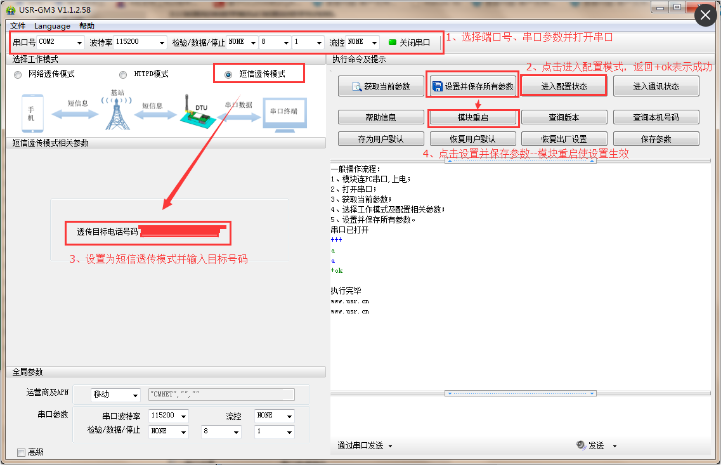Click the 透传目标电话号码 input field
Image resolution: width=721 pixels, height=465 pixels.
point(183,232)
